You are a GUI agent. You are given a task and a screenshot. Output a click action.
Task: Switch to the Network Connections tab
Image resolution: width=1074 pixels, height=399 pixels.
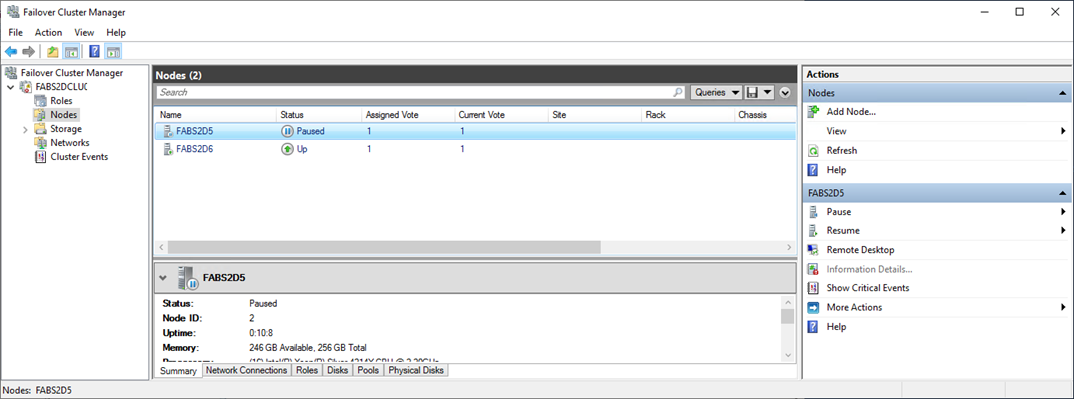pos(247,370)
